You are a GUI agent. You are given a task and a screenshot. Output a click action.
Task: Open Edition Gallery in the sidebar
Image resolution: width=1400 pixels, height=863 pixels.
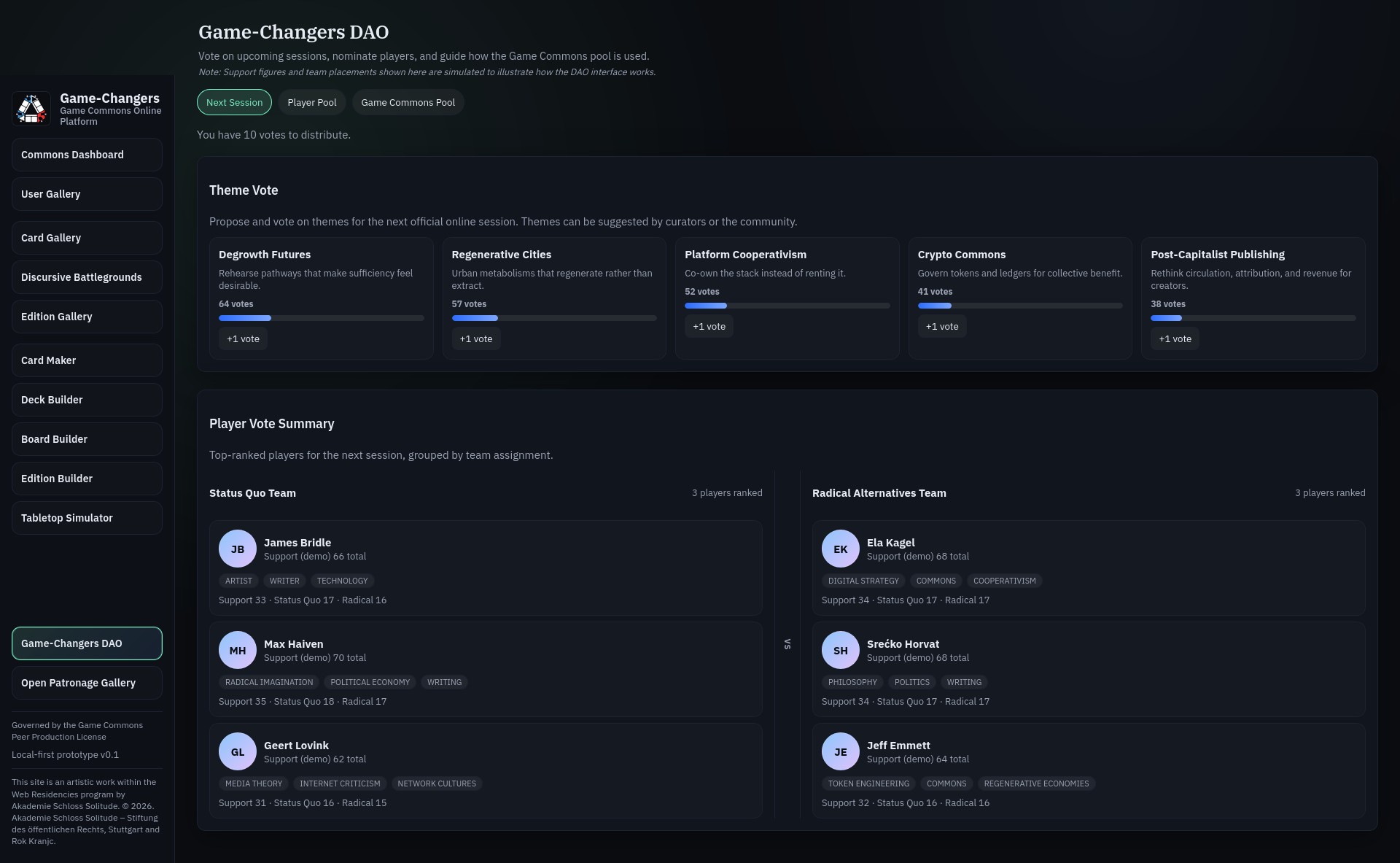tap(87, 317)
